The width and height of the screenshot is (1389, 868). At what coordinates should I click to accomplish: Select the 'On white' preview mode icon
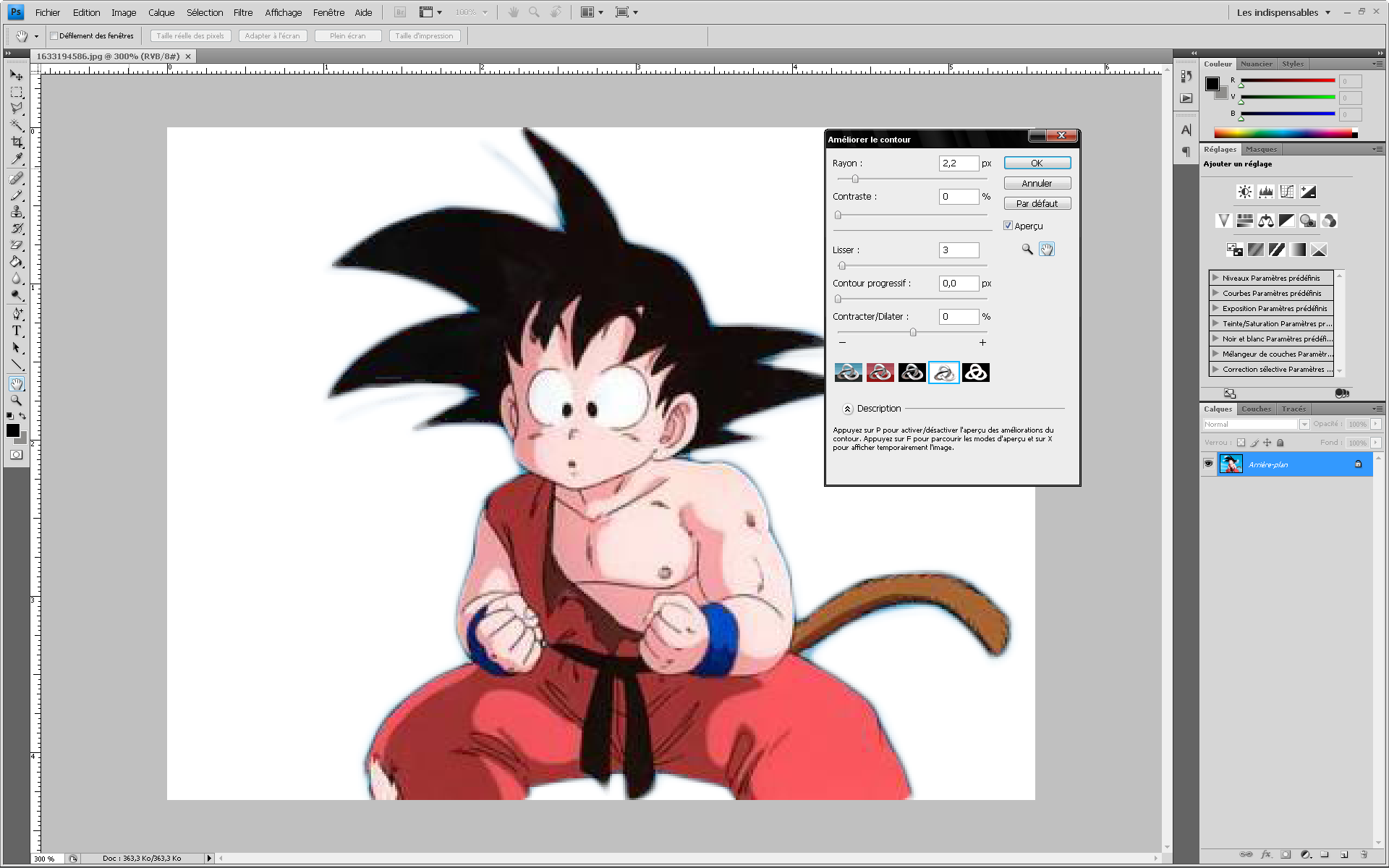pos(943,373)
